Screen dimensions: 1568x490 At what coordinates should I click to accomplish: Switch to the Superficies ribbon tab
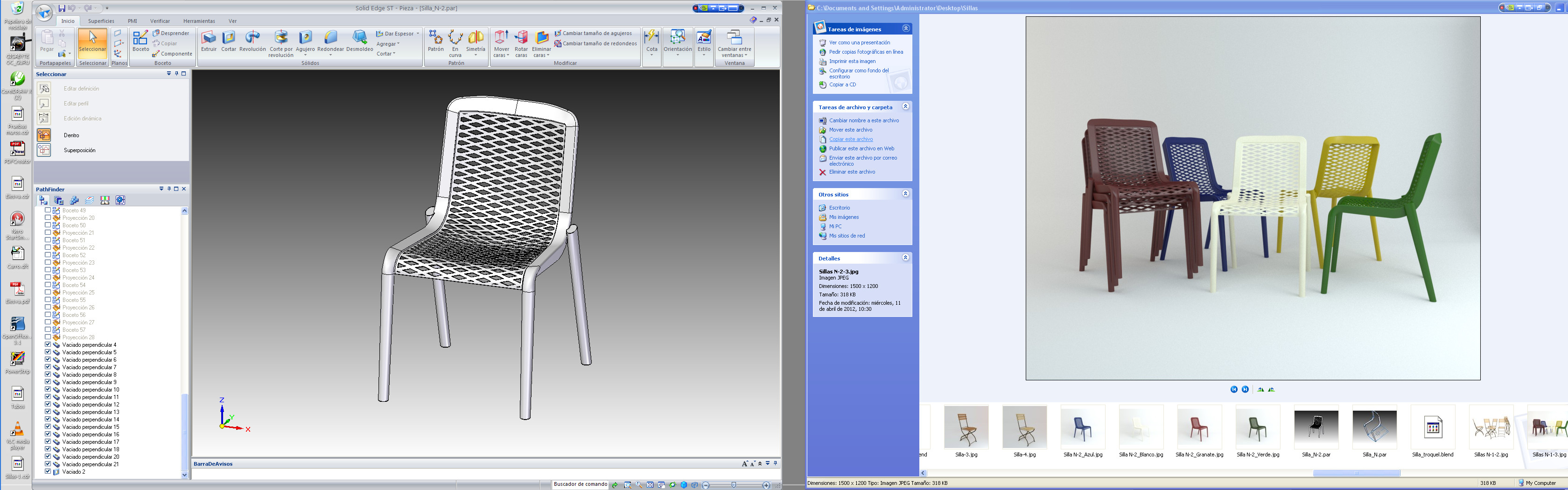(x=101, y=21)
